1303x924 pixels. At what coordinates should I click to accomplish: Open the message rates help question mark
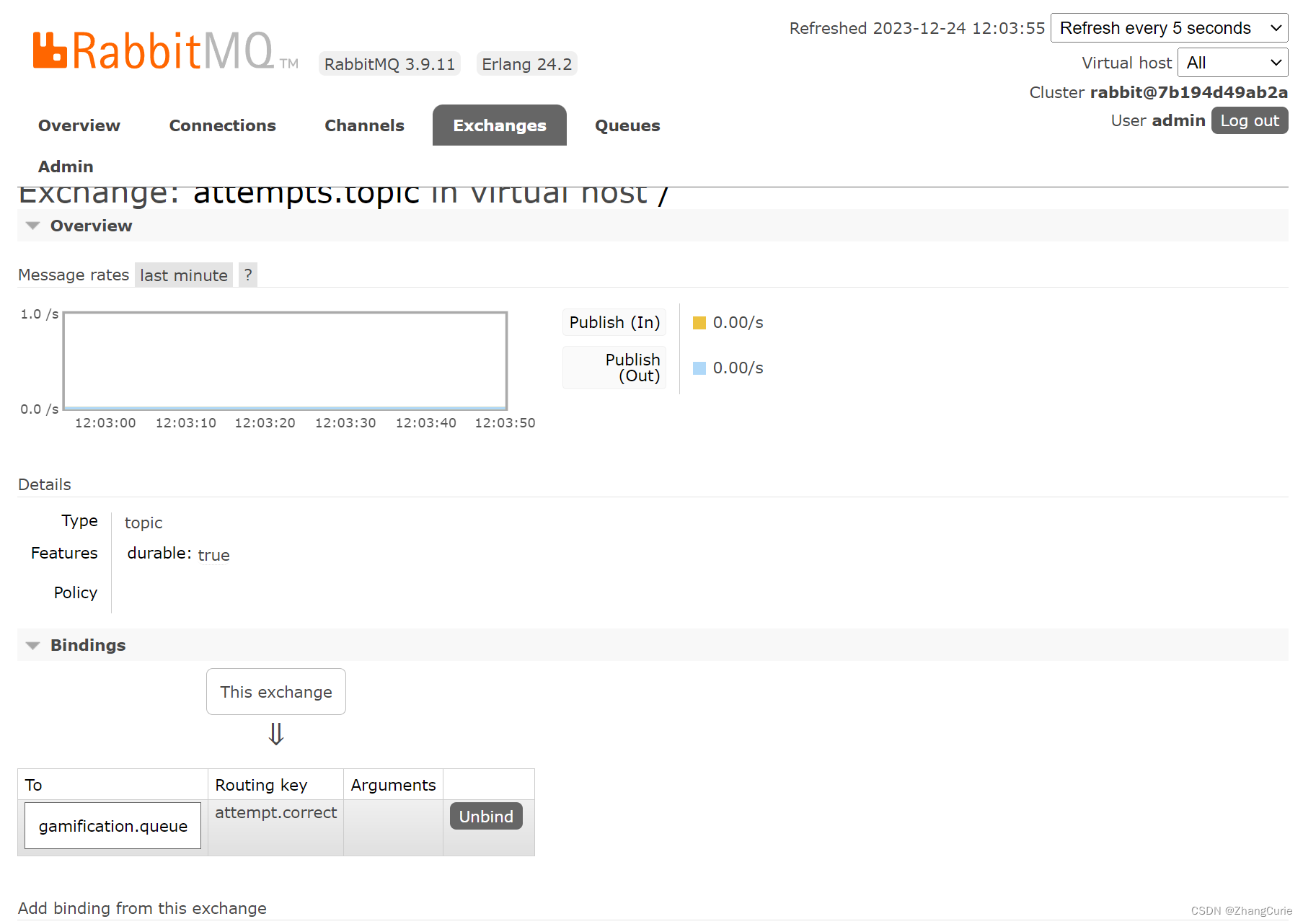coord(248,275)
